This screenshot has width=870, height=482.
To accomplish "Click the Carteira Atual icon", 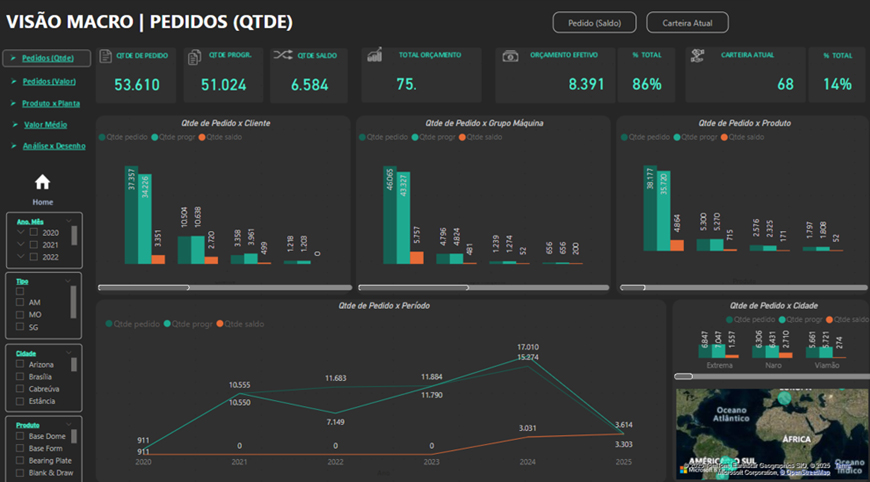I will coord(696,56).
